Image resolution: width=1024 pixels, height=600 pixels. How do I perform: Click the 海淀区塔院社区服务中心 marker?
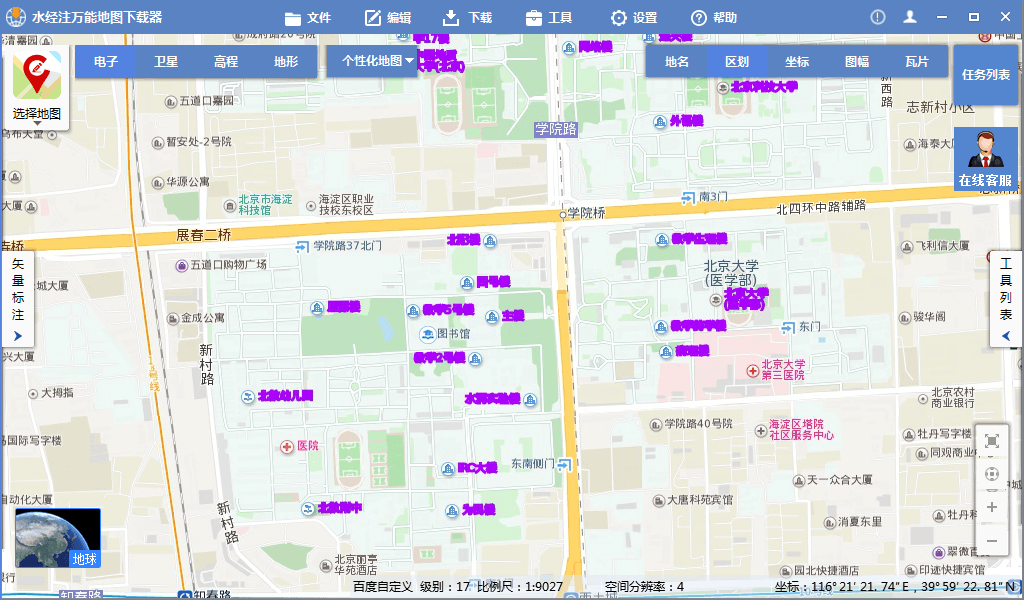[x=761, y=431]
